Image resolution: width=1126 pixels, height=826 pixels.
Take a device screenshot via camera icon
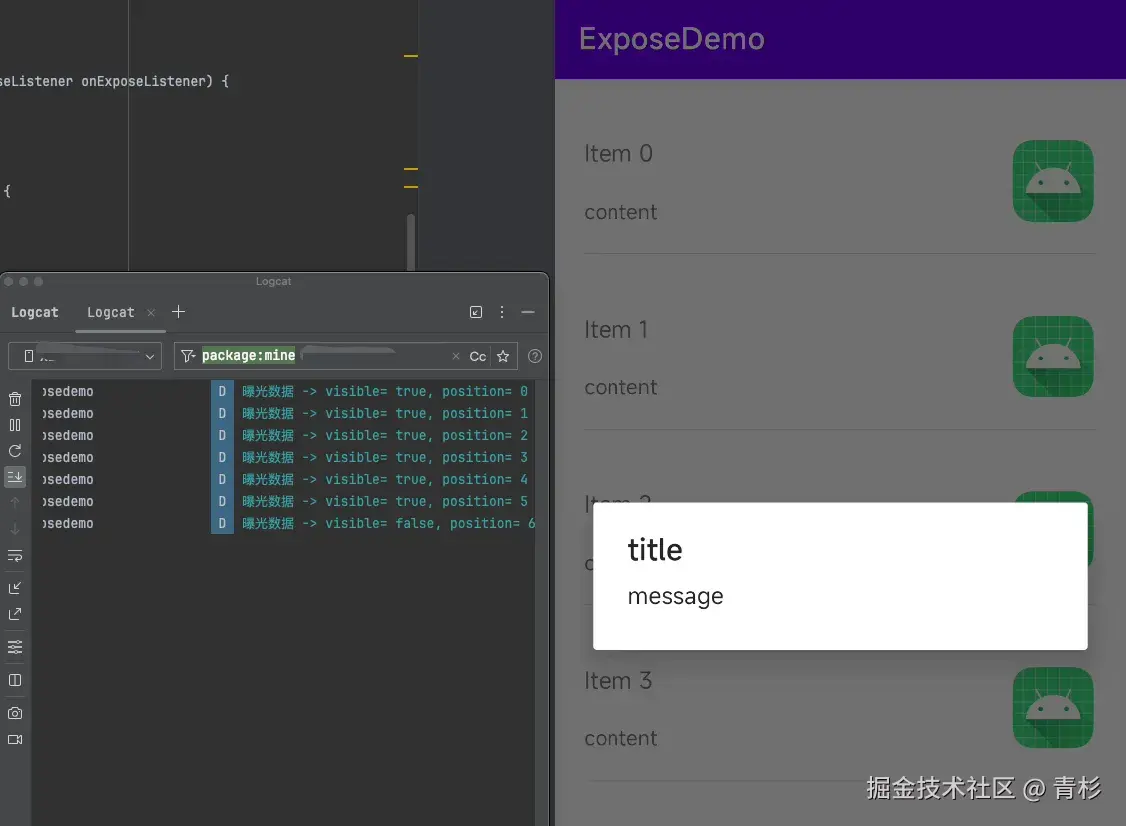15,713
